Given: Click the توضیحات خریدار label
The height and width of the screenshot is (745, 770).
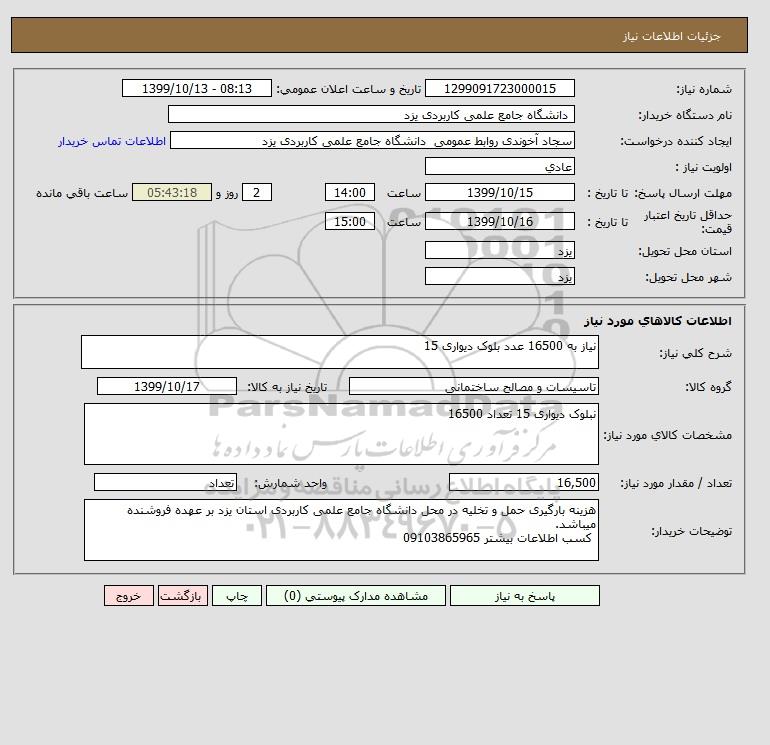Looking at the screenshot, I should click(x=691, y=531).
